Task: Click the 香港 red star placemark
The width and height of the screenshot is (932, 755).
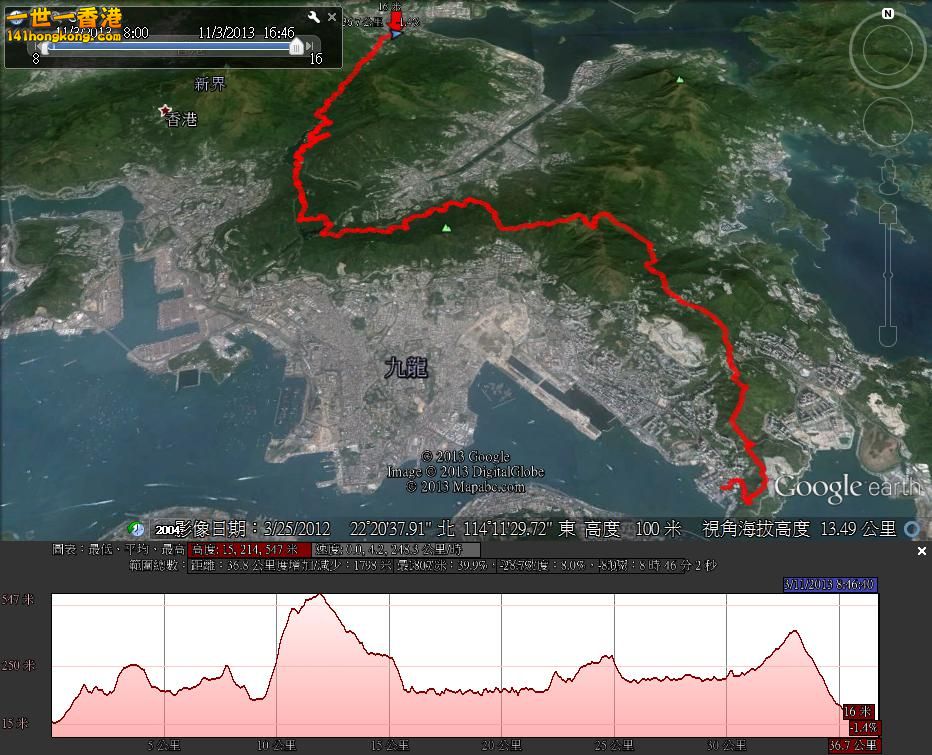Action: pos(165,112)
